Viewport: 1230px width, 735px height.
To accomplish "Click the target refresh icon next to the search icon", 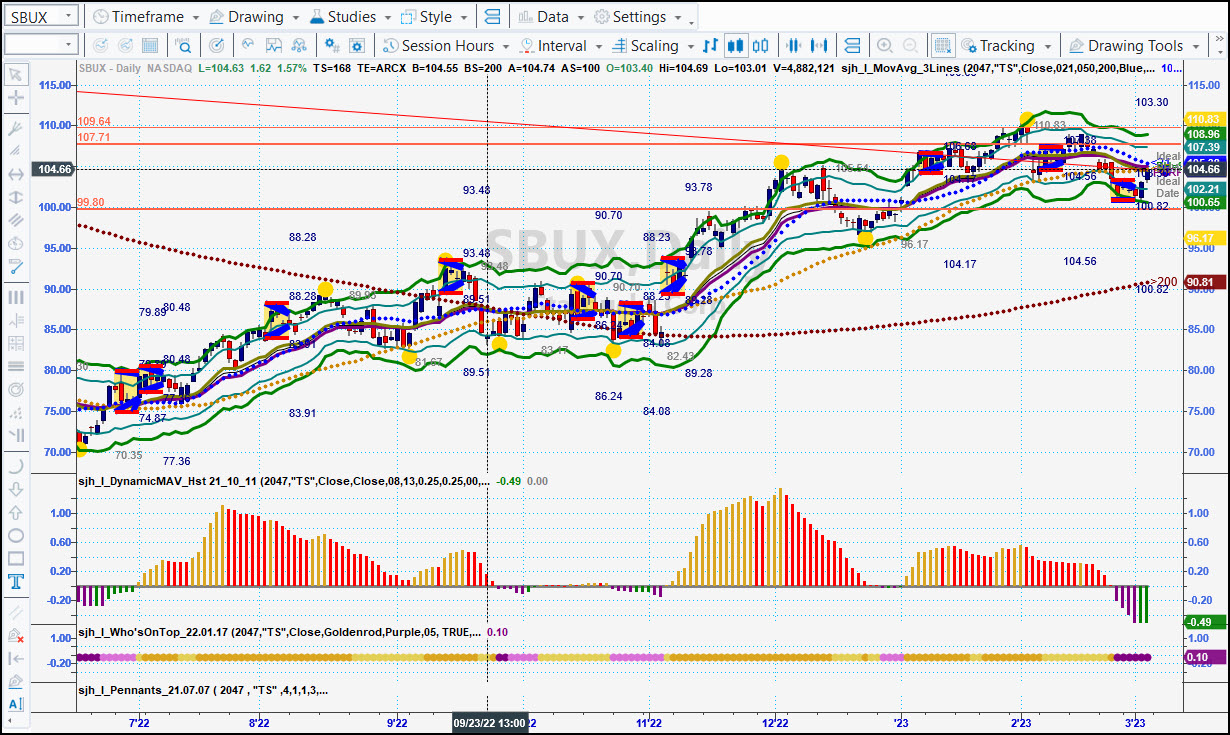I will (x=217, y=45).
